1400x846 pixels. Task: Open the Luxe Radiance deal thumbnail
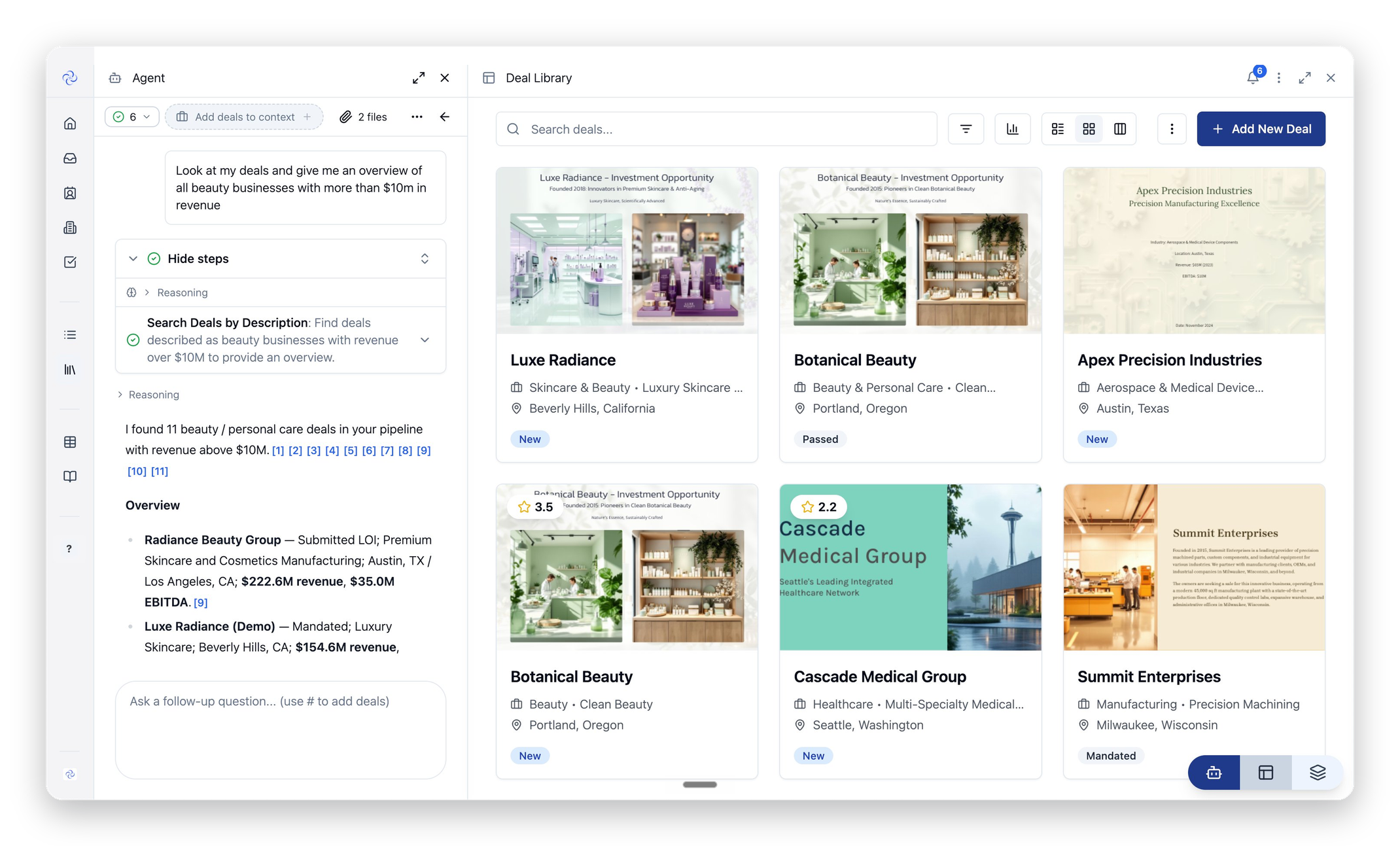coord(627,251)
